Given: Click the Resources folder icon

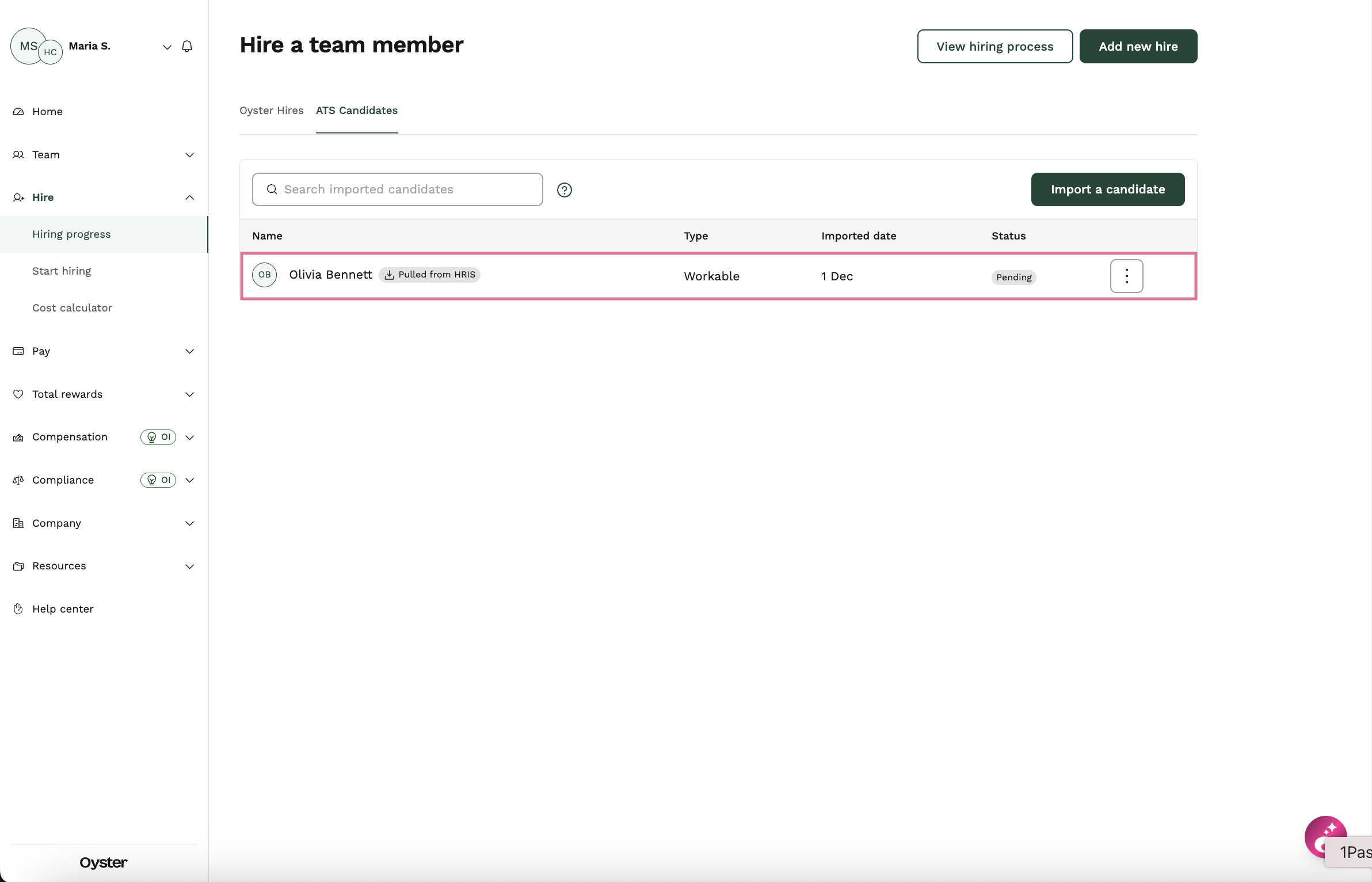Looking at the screenshot, I should tap(18, 567).
